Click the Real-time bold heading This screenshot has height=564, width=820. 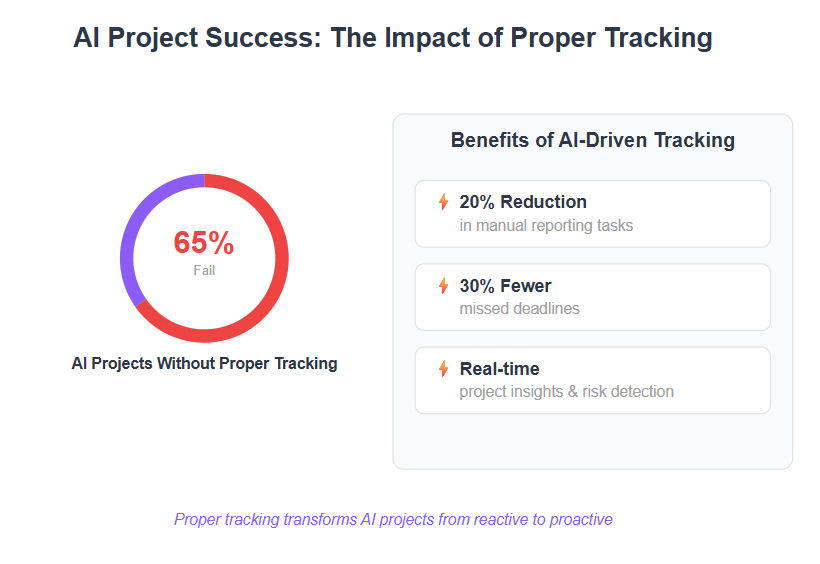tap(499, 369)
